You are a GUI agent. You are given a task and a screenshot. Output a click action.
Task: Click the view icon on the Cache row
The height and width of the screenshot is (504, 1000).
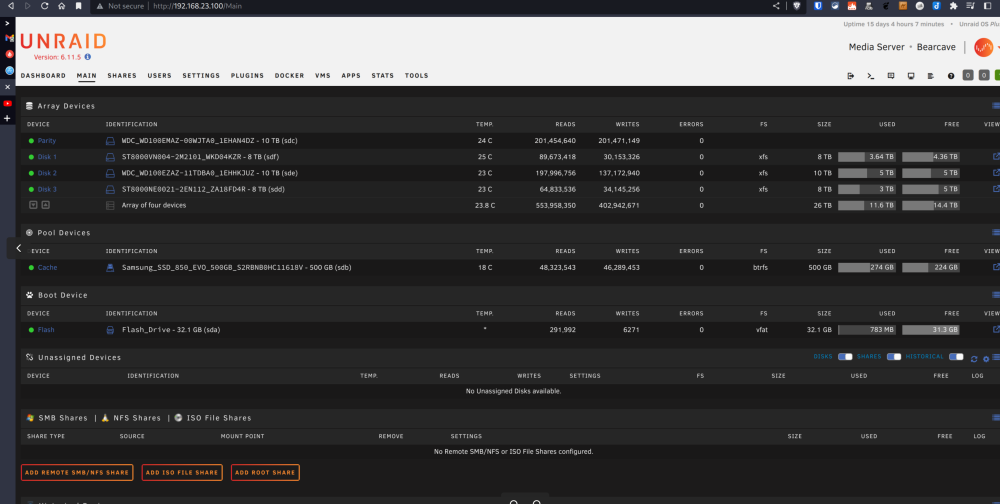point(996,267)
